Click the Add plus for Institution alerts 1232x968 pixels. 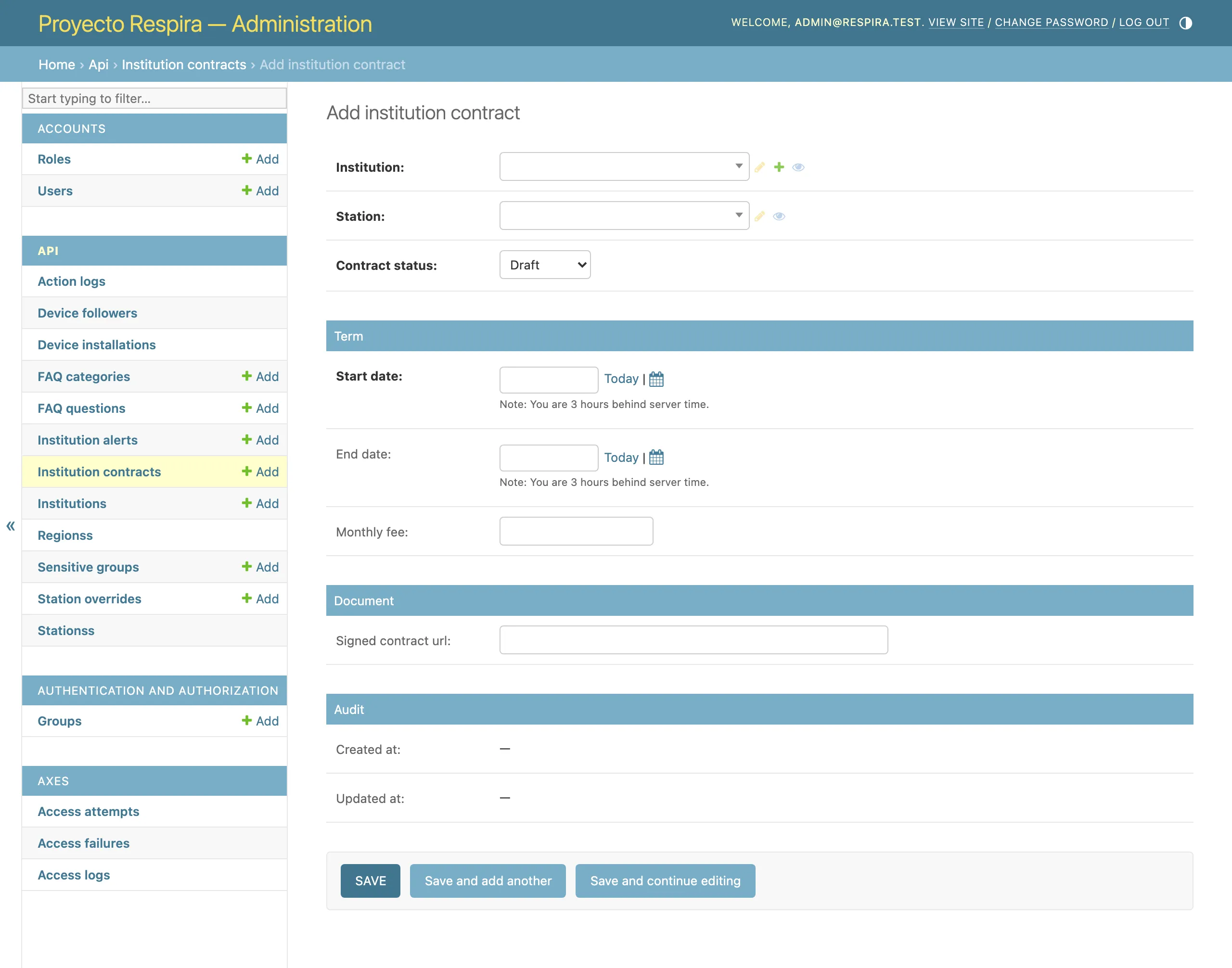point(260,440)
